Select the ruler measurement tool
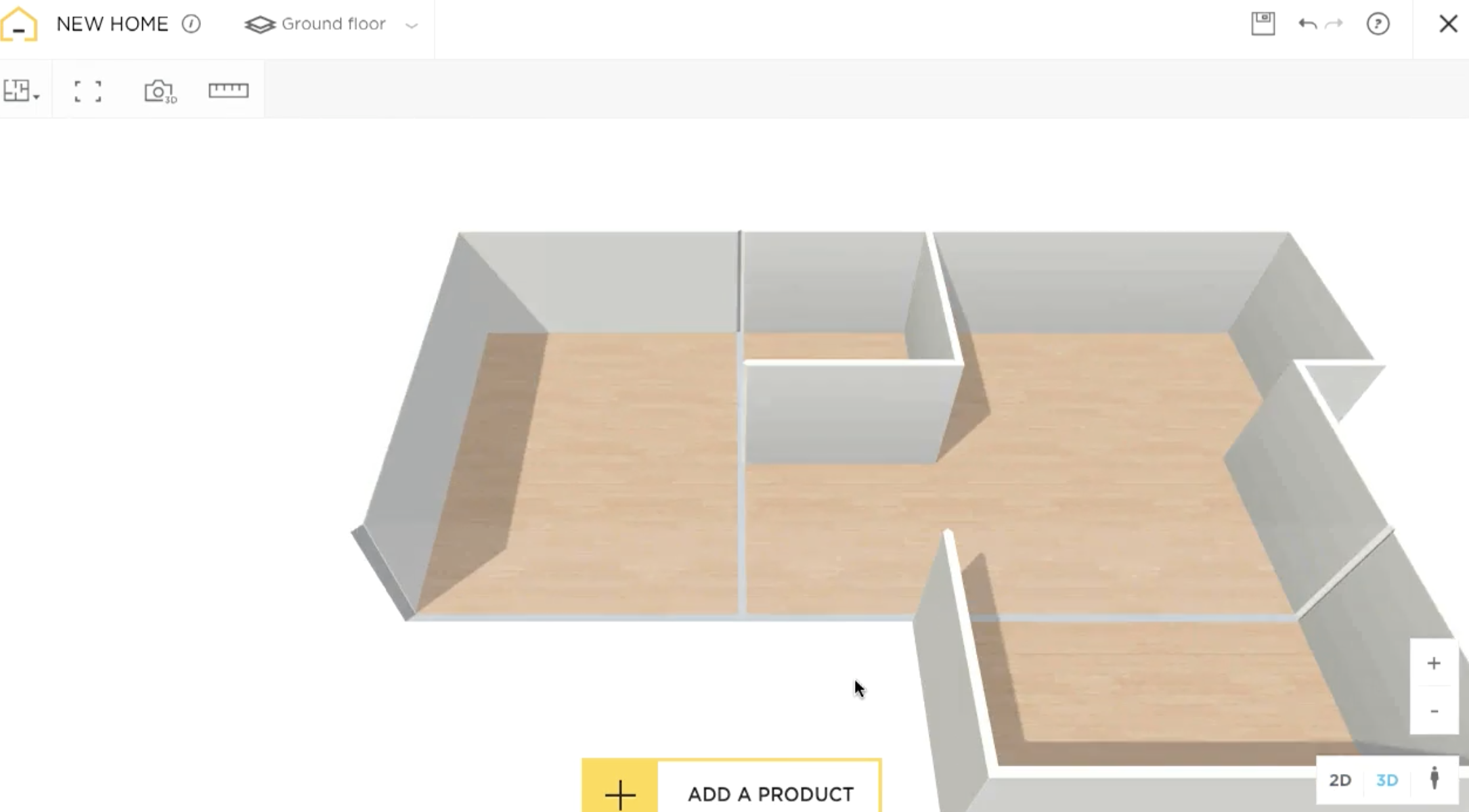Screen dimensions: 1469x812 tap(228, 89)
